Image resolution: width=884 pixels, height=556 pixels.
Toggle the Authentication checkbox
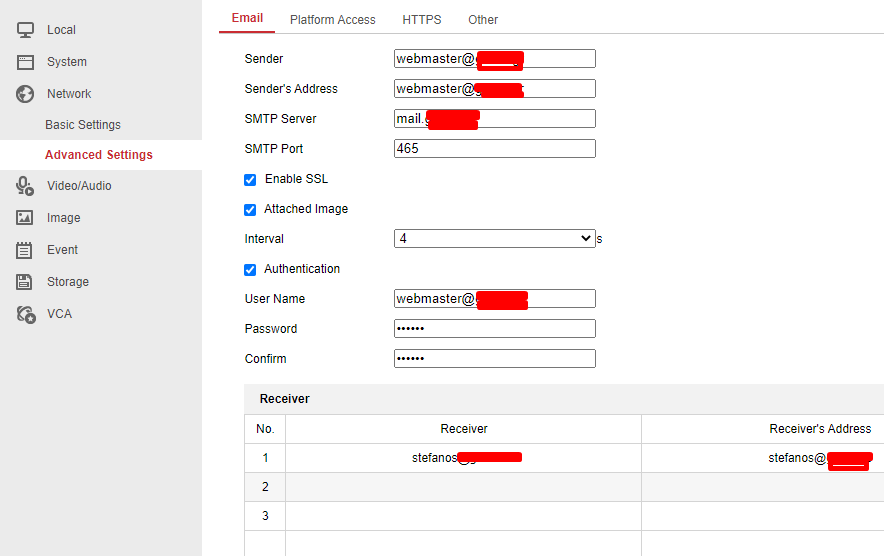tap(250, 269)
